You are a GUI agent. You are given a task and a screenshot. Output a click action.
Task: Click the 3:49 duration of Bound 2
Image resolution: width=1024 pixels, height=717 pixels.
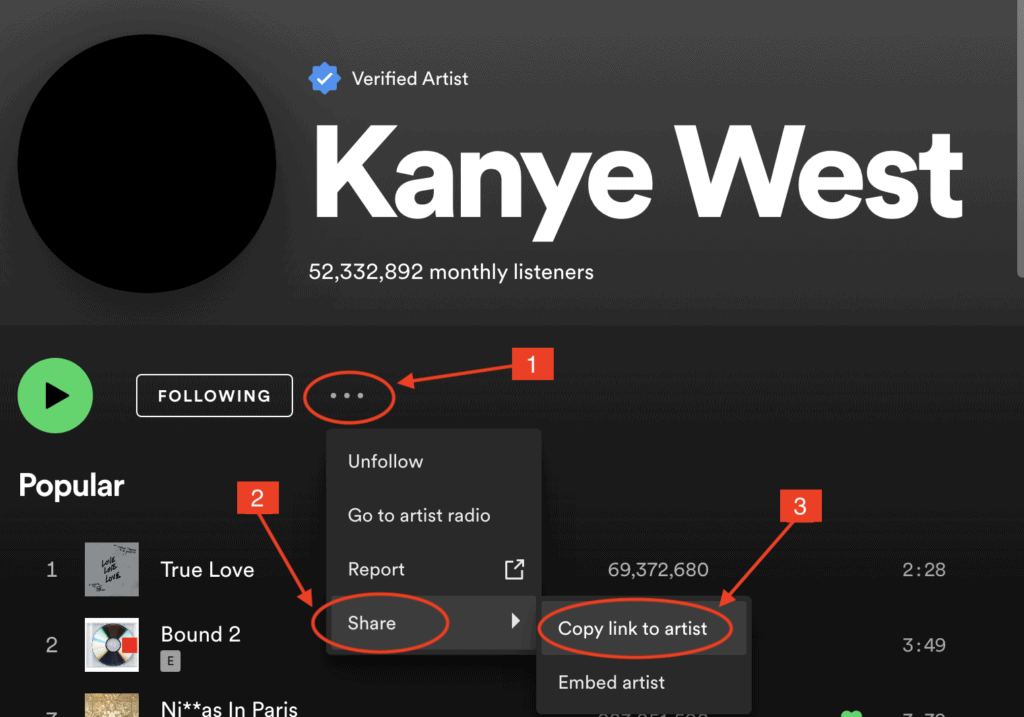(x=923, y=645)
